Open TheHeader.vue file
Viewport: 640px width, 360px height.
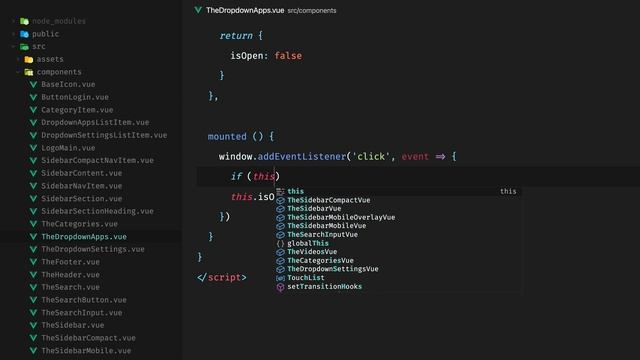(x=70, y=275)
